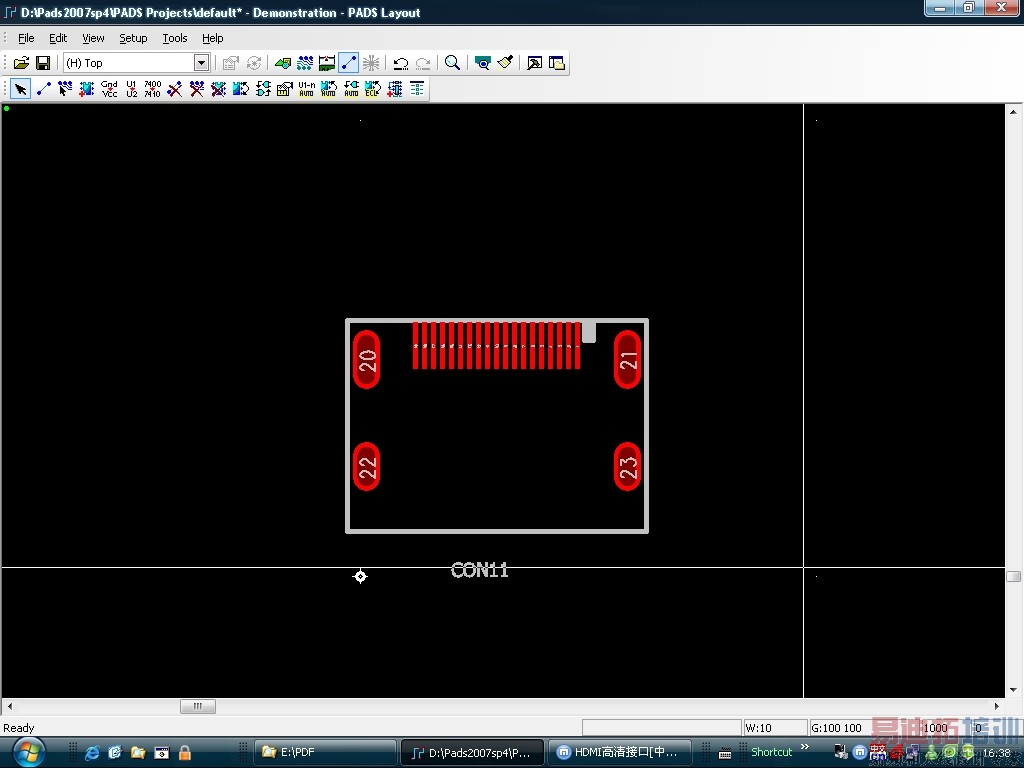Open the Setup menu
This screenshot has height=768, width=1024.
pyautogui.click(x=133, y=38)
